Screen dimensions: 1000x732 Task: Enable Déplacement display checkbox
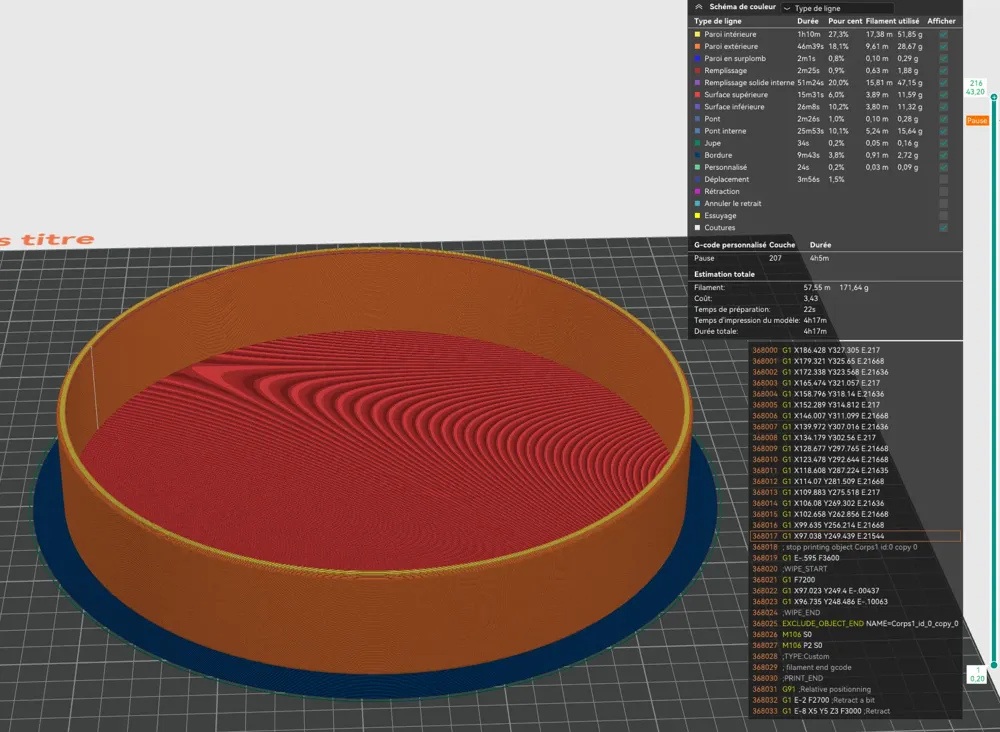(x=943, y=179)
